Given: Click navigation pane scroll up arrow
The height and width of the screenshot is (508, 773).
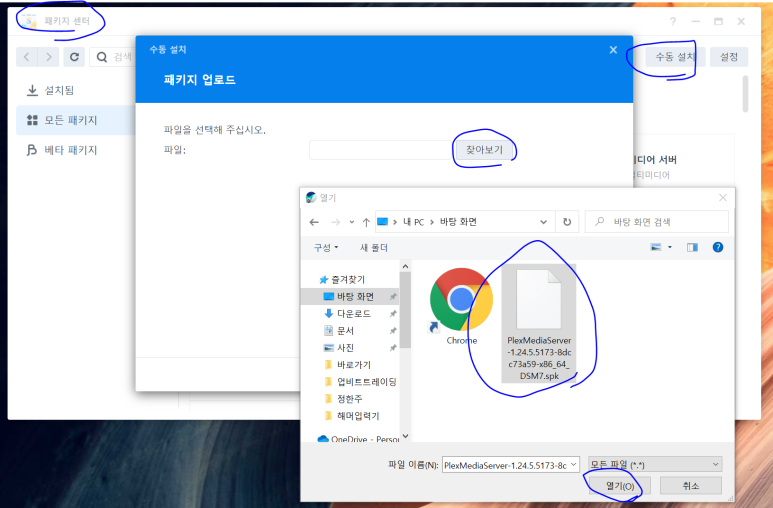Looking at the screenshot, I should click(405, 266).
